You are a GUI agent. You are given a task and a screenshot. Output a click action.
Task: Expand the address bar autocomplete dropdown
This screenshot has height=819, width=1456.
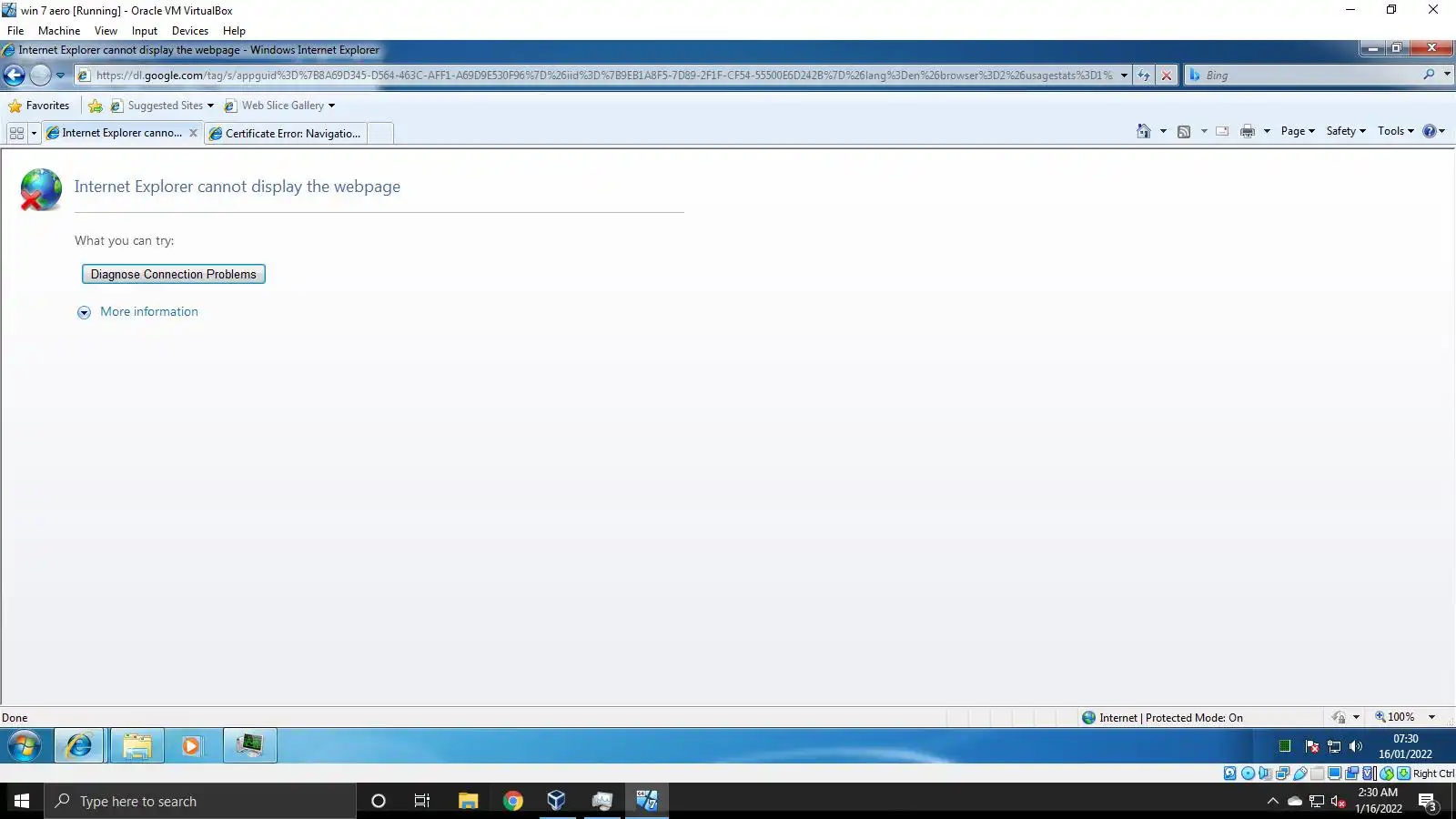pos(1125,76)
